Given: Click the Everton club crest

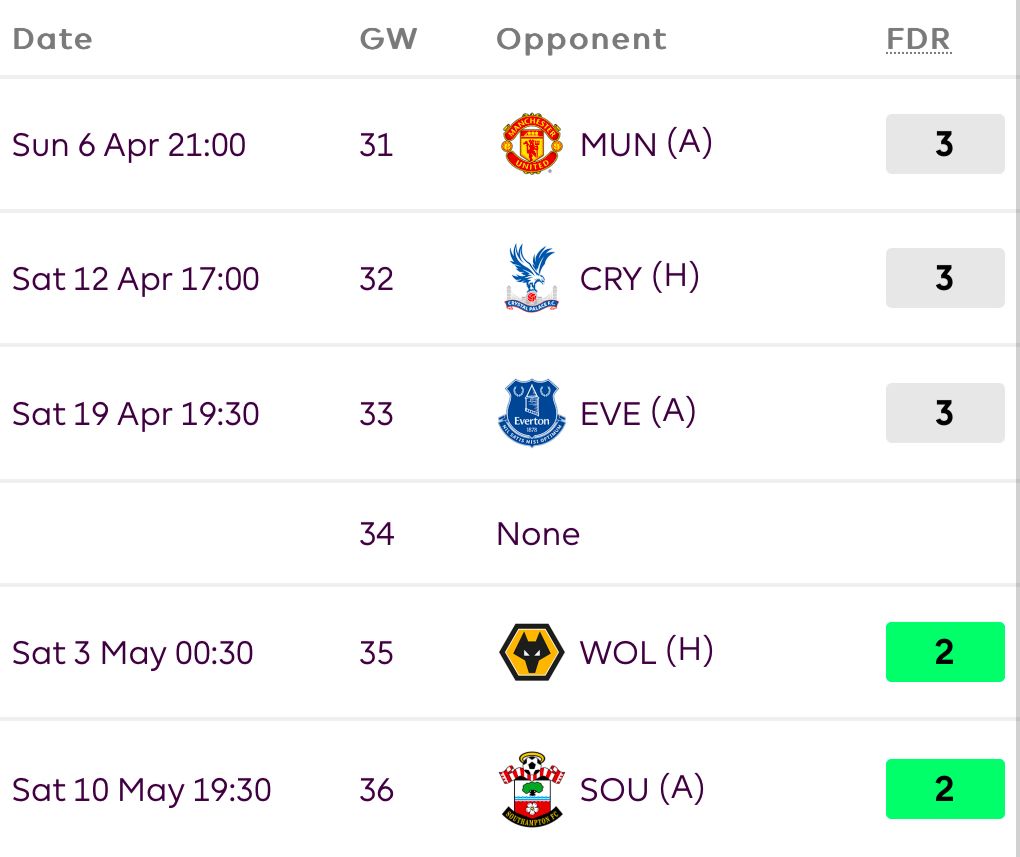Looking at the screenshot, I should (531, 413).
